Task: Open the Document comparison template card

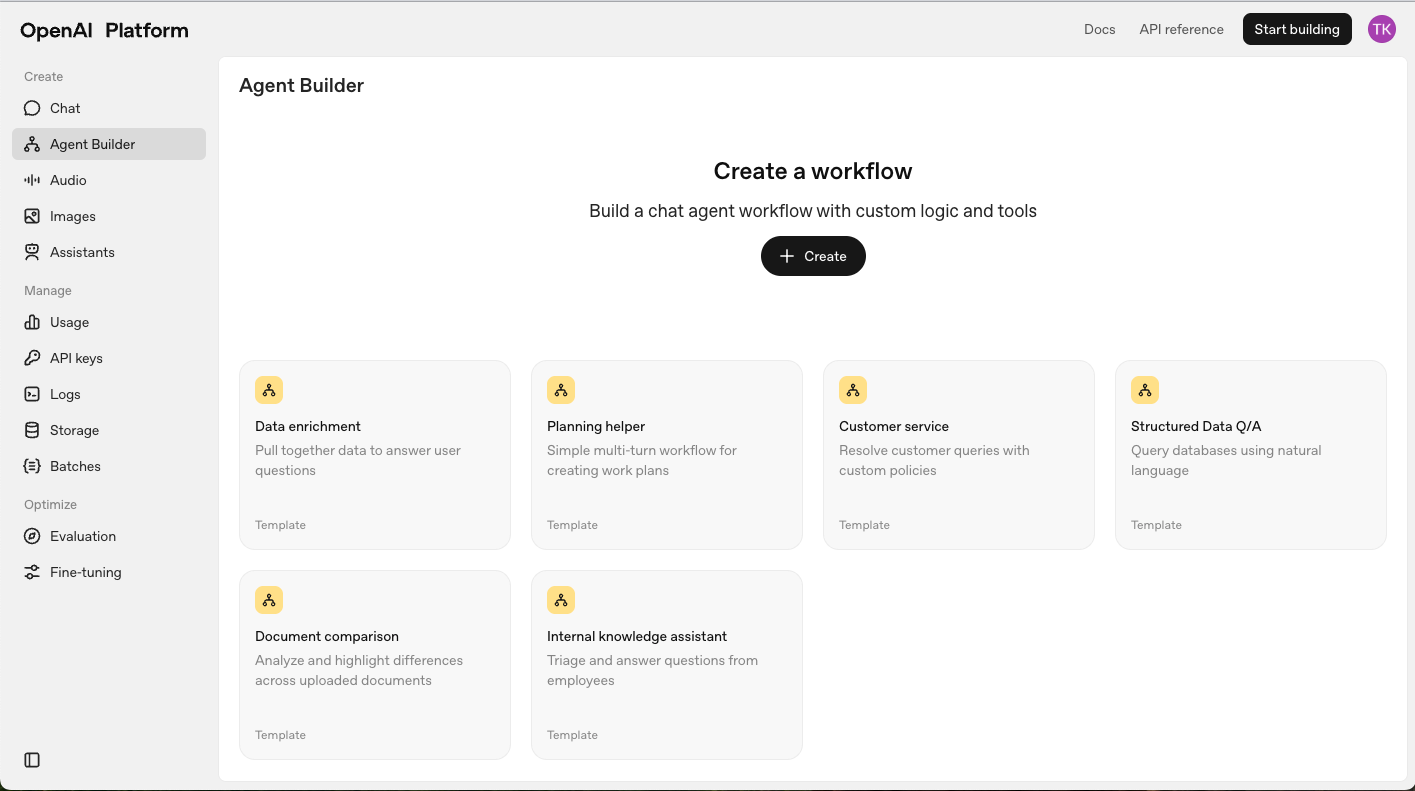Action: click(374, 664)
